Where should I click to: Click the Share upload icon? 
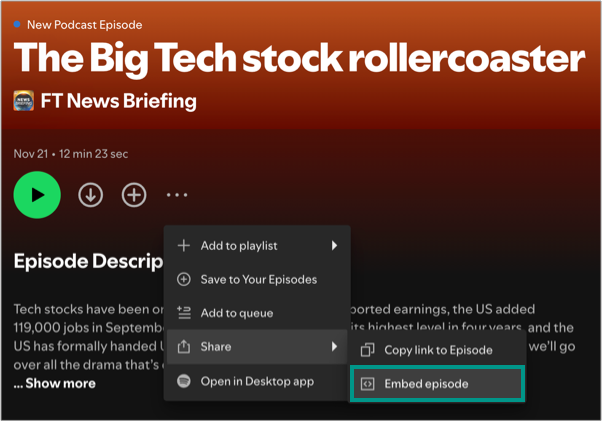(x=184, y=347)
